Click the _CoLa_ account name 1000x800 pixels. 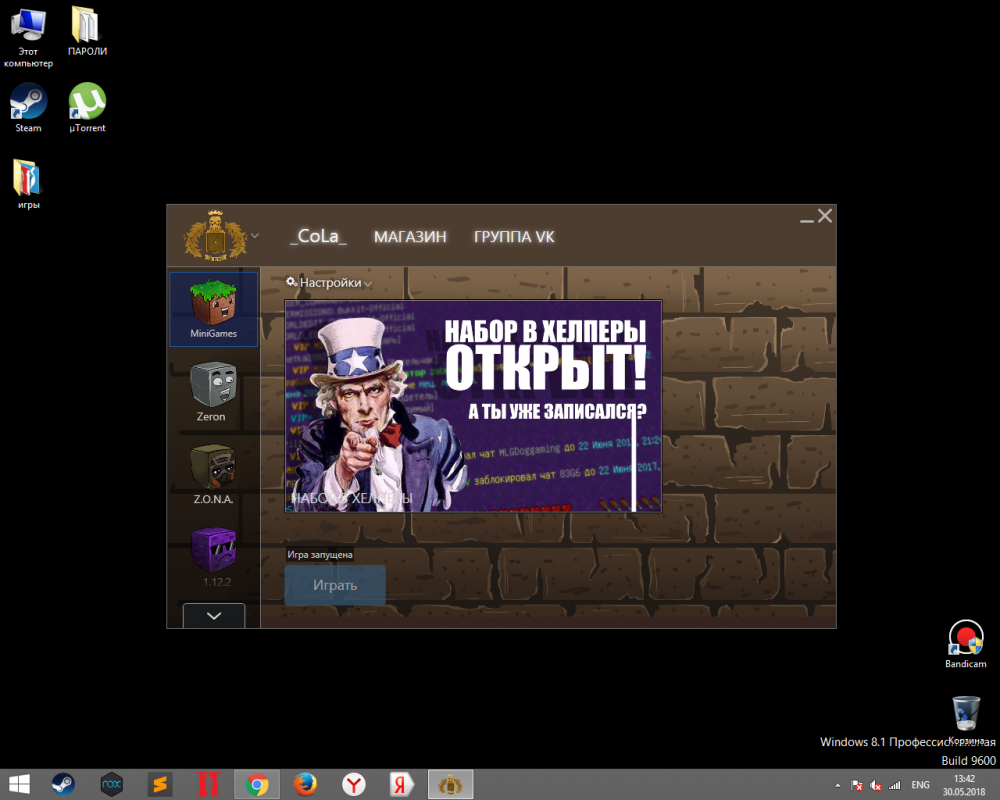(318, 237)
